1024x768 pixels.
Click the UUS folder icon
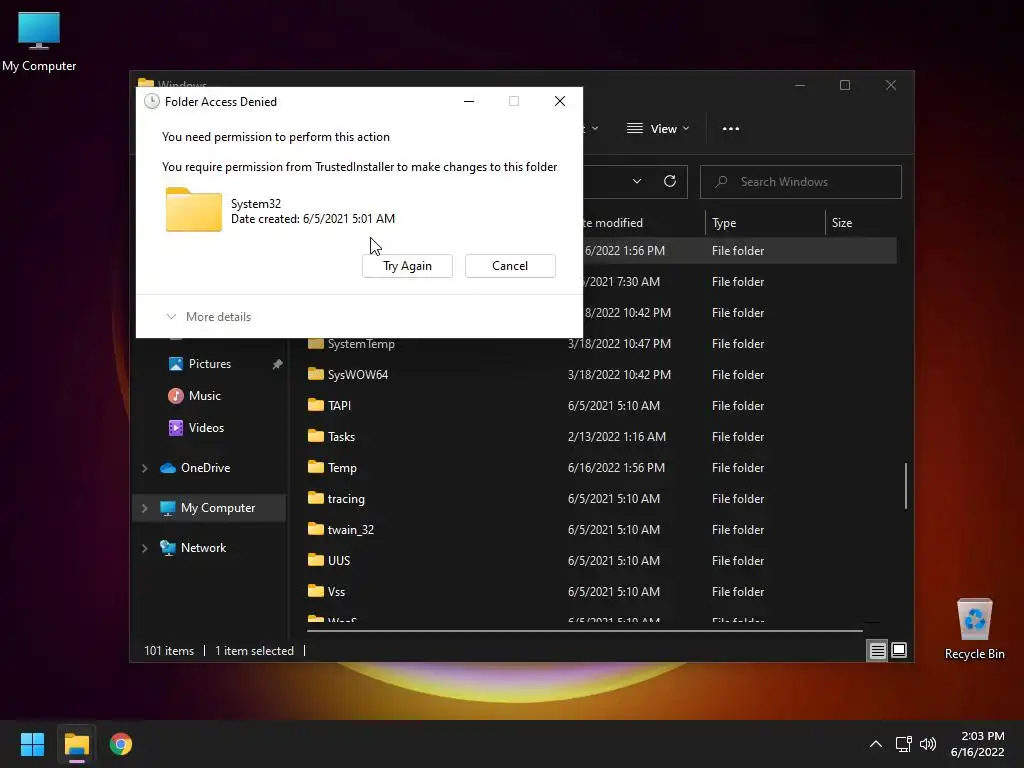pos(316,560)
